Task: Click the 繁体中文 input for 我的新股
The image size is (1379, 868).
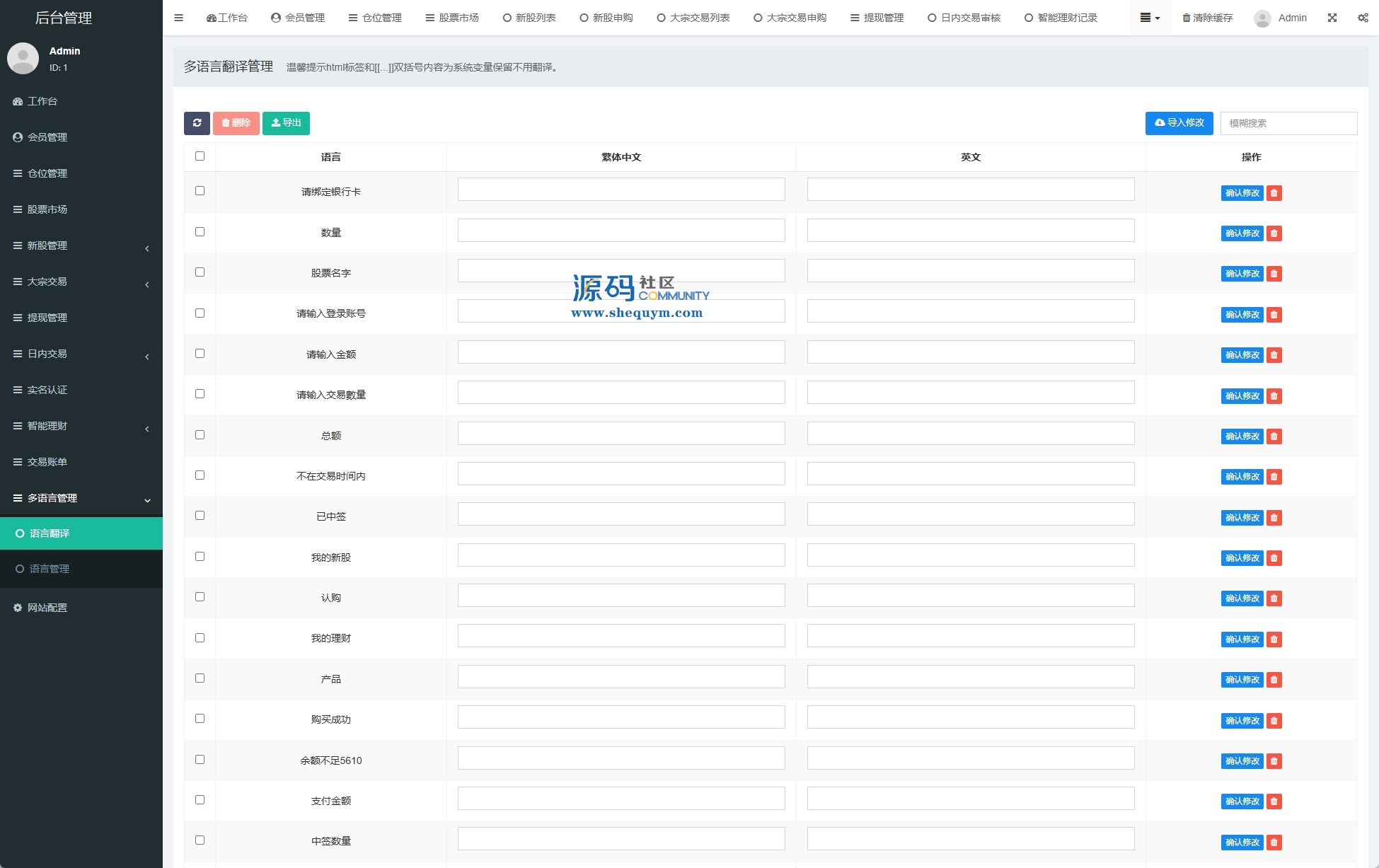Action: pos(621,555)
